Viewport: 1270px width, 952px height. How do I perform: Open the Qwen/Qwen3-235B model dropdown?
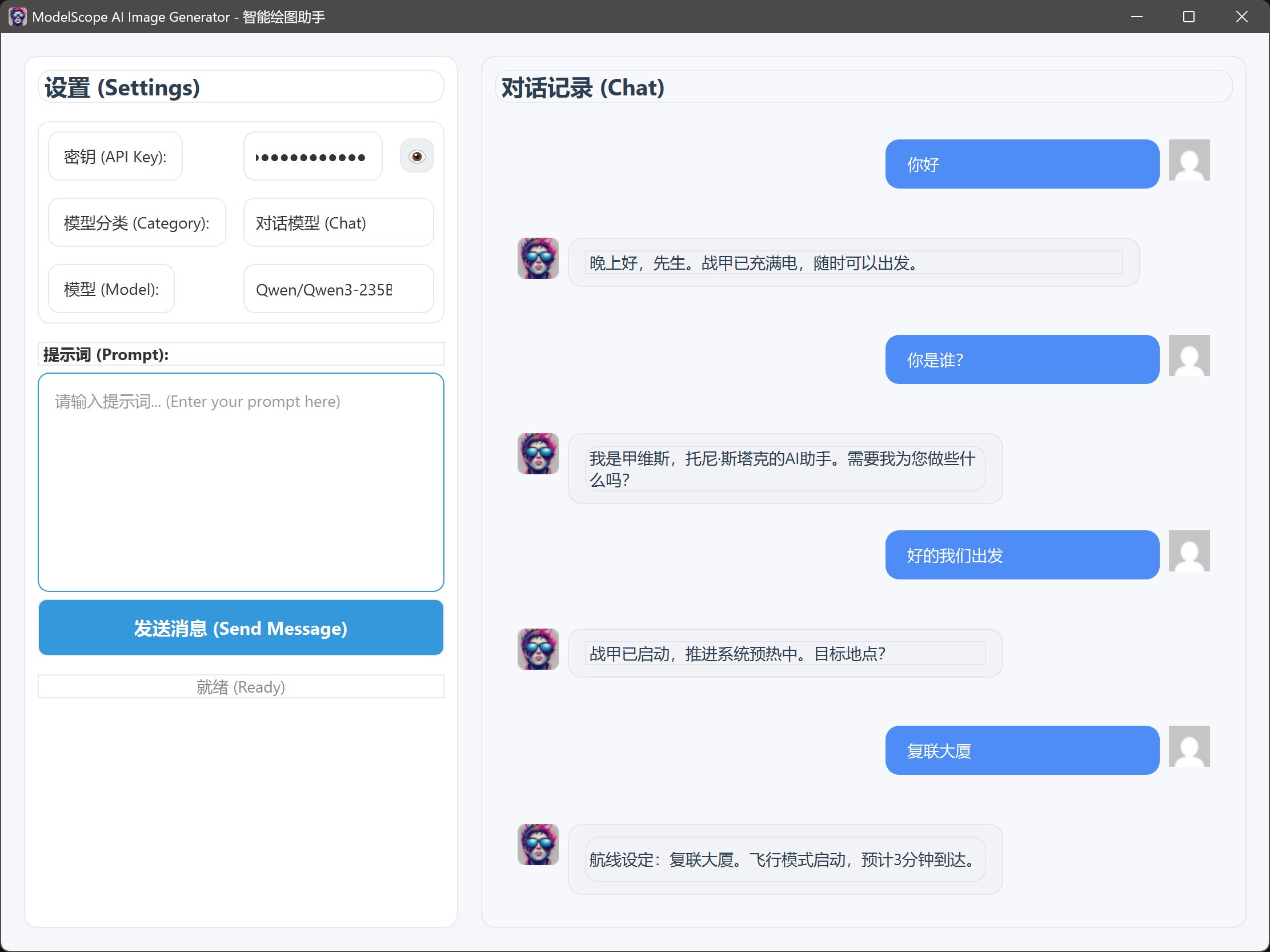[x=338, y=289]
